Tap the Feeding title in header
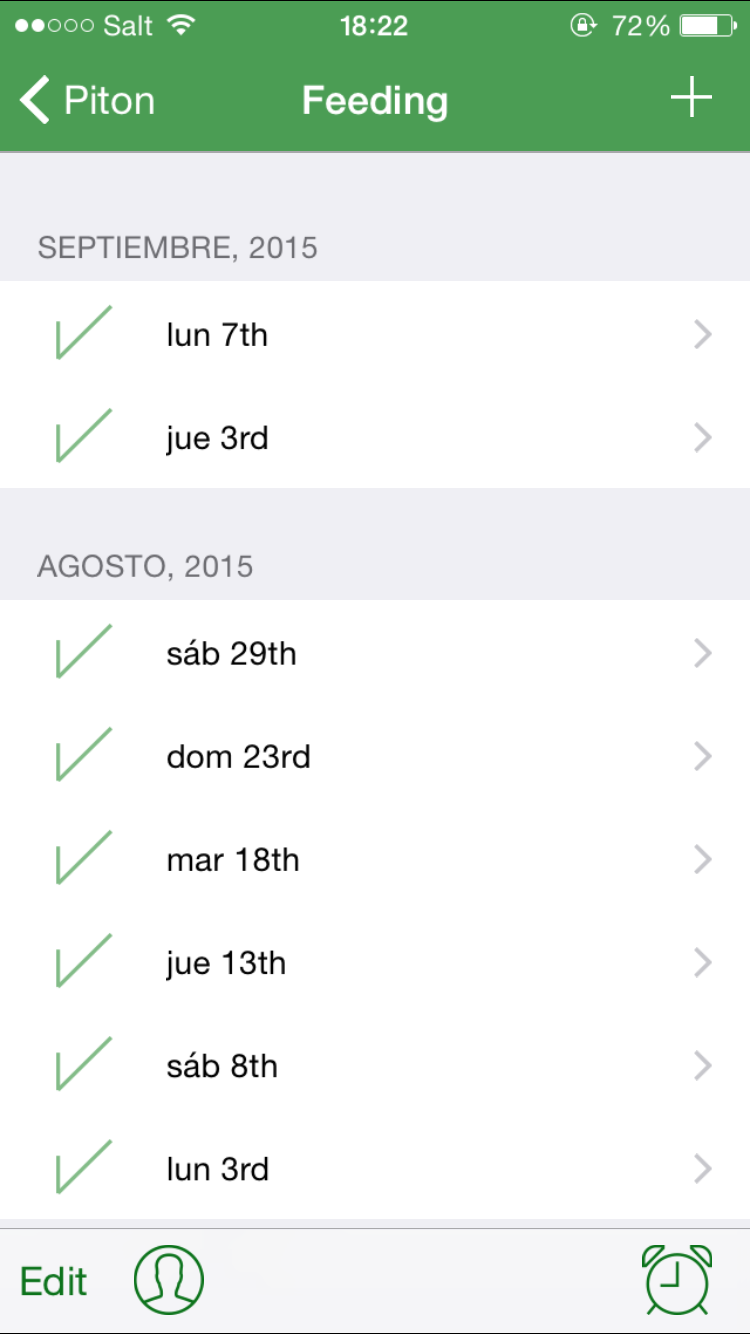Image resolution: width=750 pixels, height=1334 pixels. pyautogui.click(x=375, y=101)
